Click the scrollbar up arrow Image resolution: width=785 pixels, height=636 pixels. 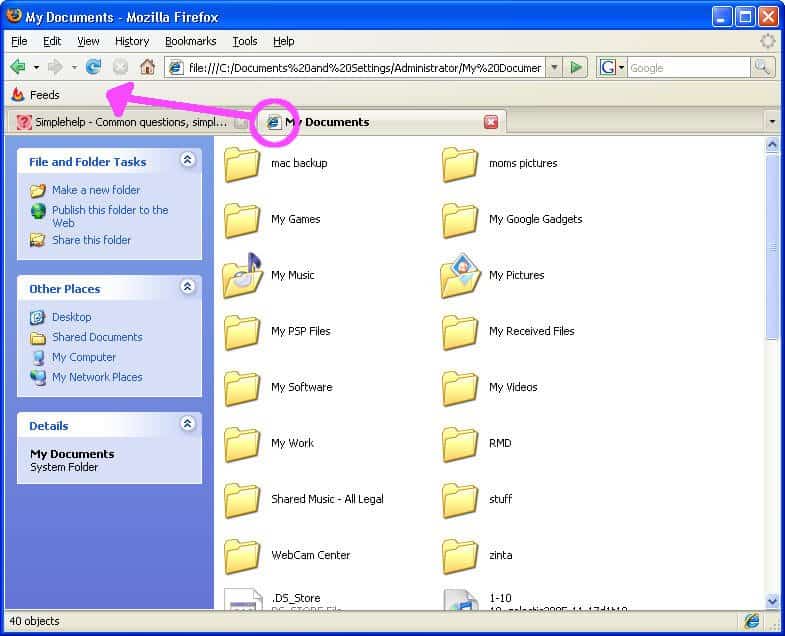coord(772,145)
